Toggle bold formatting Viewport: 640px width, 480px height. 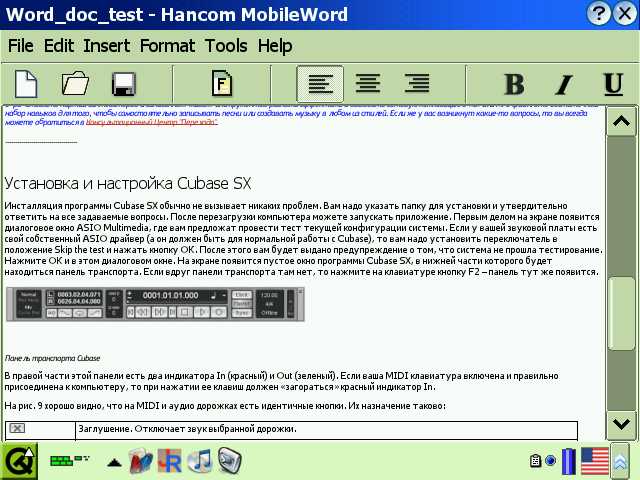[x=514, y=84]
